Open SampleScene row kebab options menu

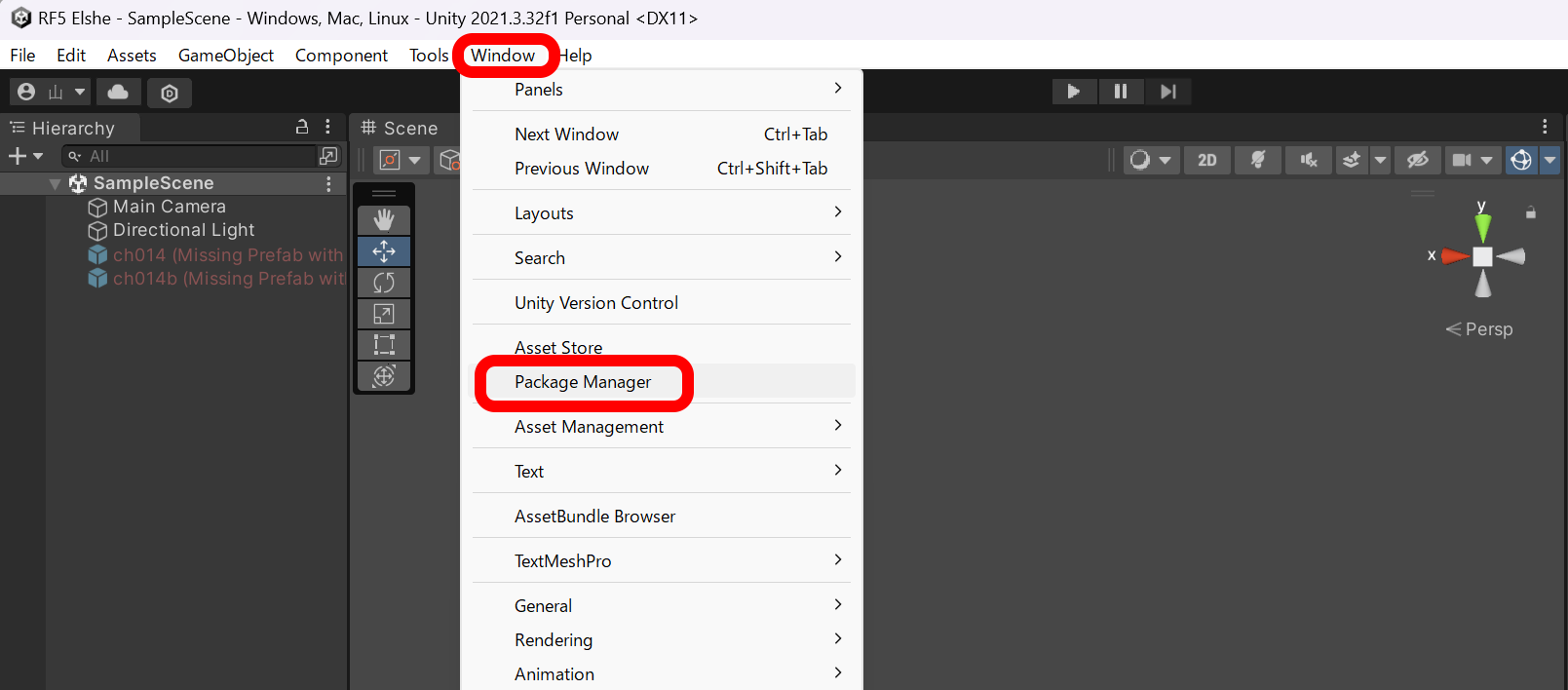tap(328, 183)
